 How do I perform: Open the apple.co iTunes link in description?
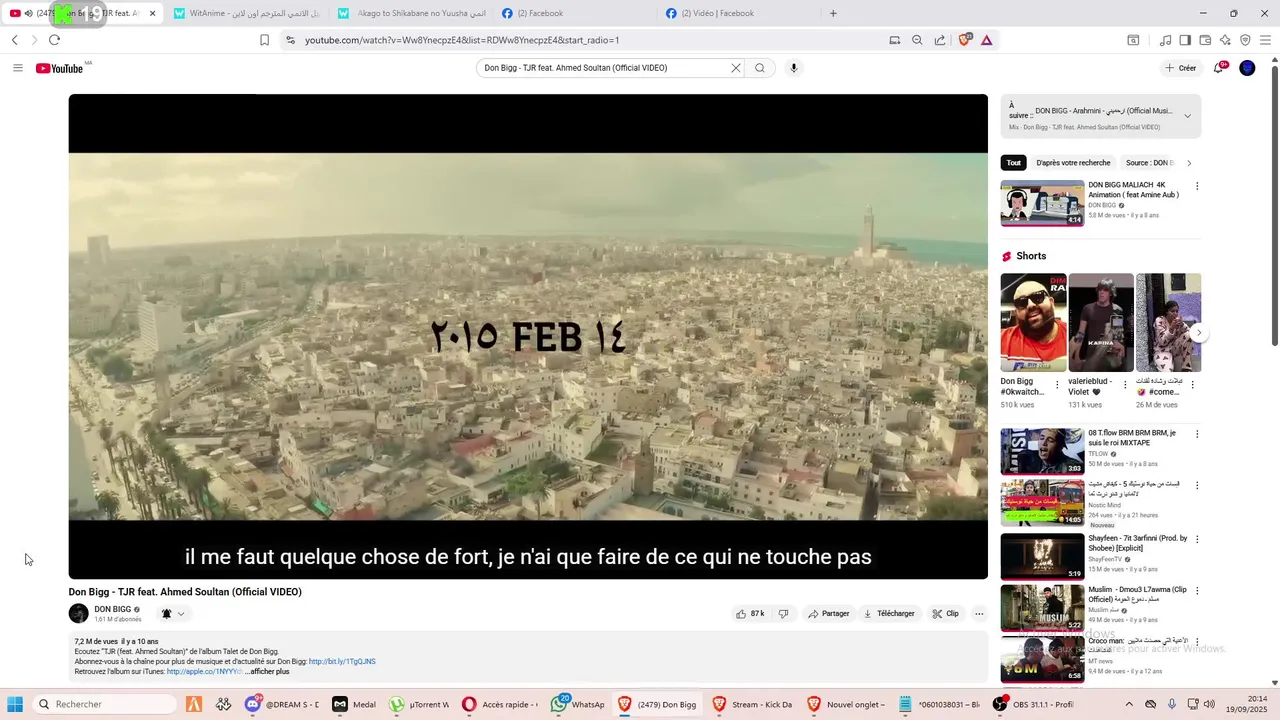click(x=204, y=671)
